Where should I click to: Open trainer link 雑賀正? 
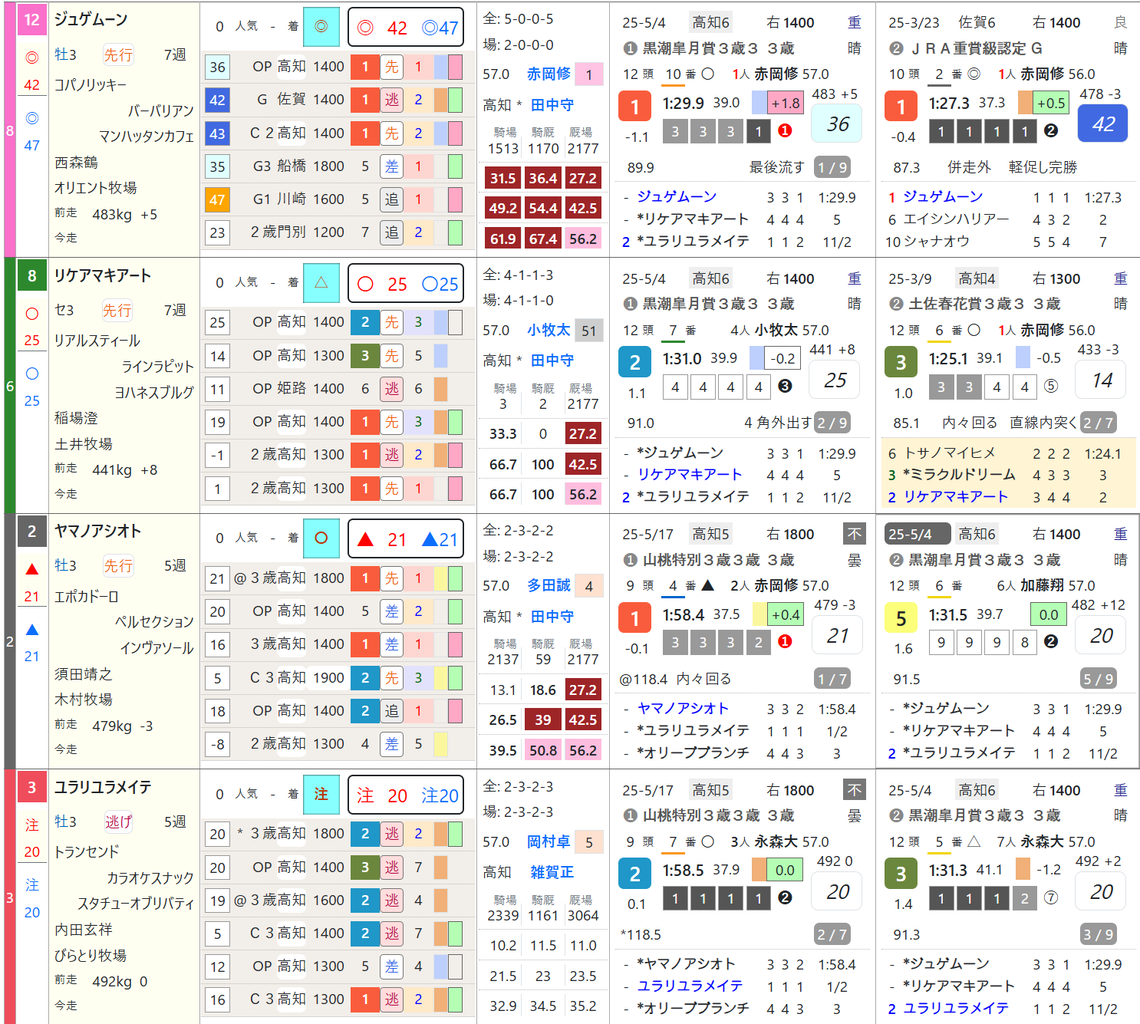[552, 872]
